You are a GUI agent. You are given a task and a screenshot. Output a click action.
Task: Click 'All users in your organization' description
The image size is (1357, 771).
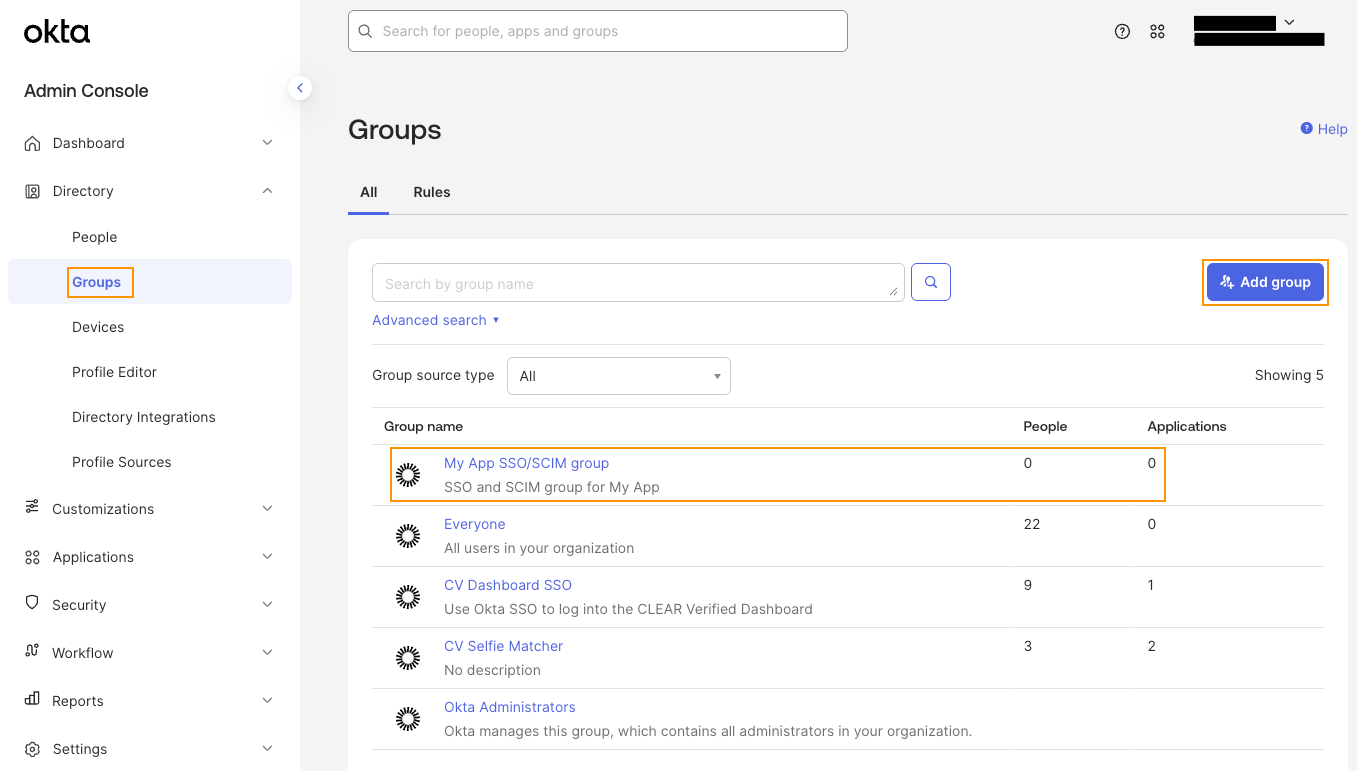click(539, 548)
